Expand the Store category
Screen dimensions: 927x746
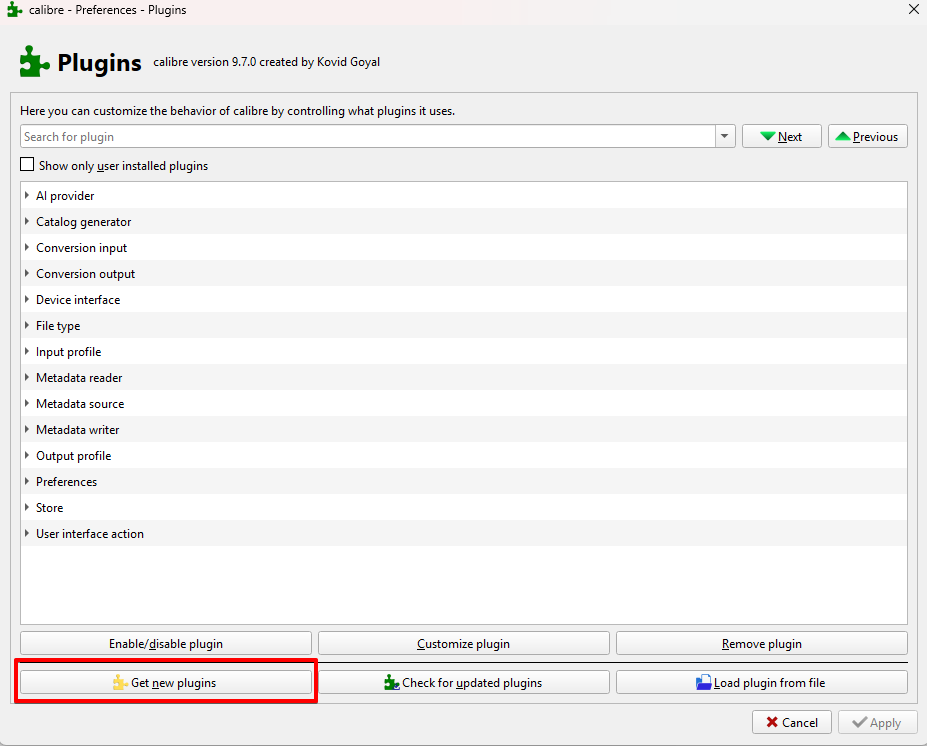tap(27, 507)
